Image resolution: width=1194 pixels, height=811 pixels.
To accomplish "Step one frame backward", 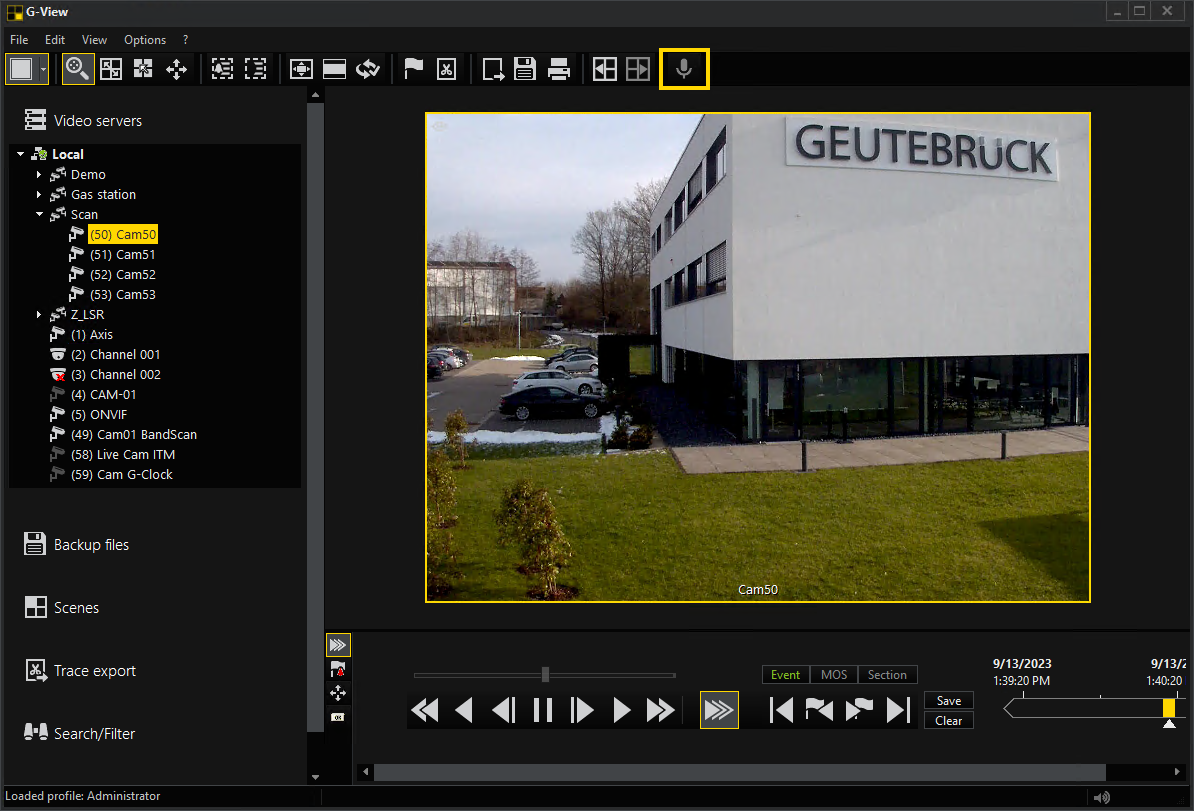I will 503,710.
